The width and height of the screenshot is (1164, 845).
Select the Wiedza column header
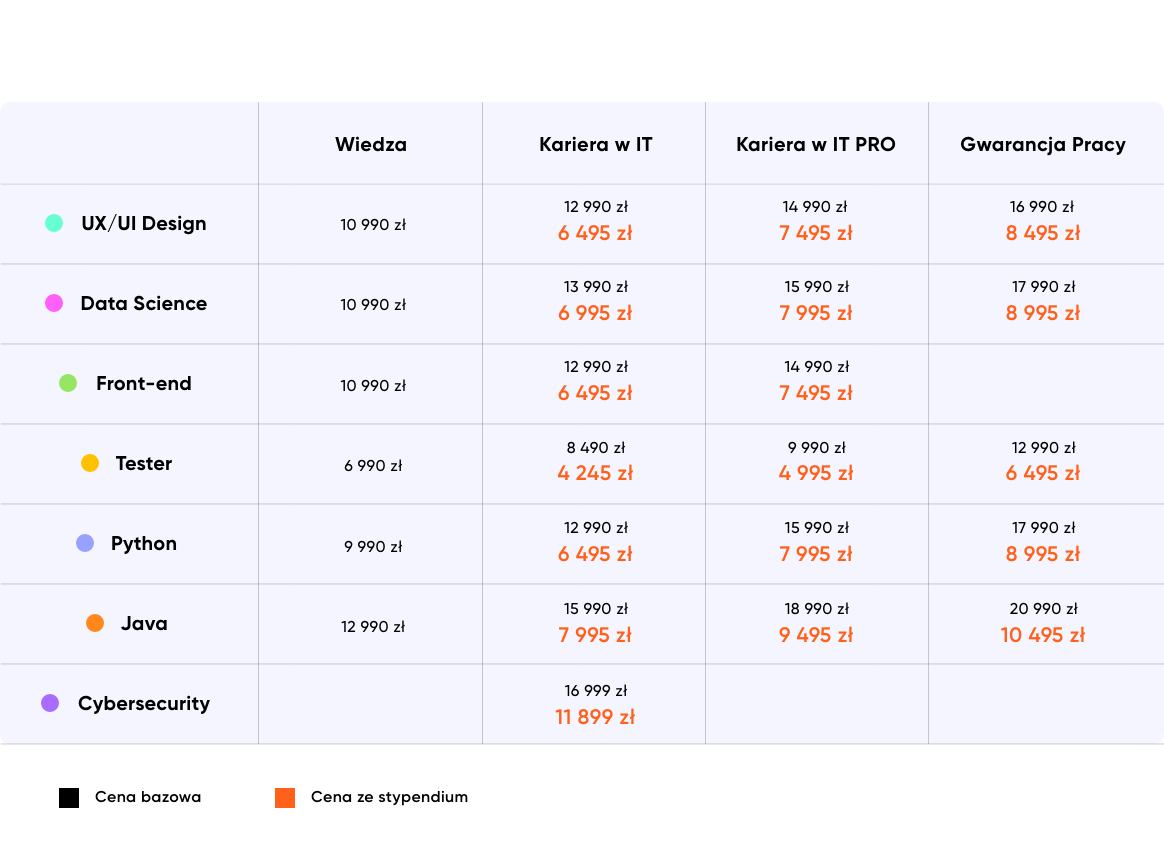(x=370, y=144)
